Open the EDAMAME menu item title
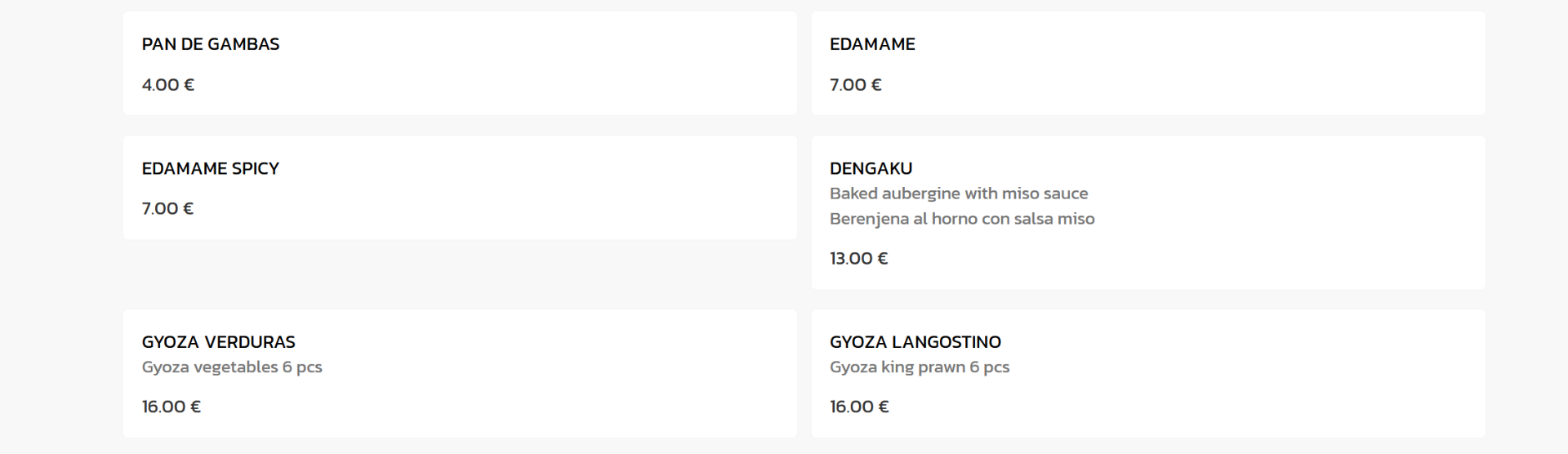 pyautogui.click(x=871, y=44)
